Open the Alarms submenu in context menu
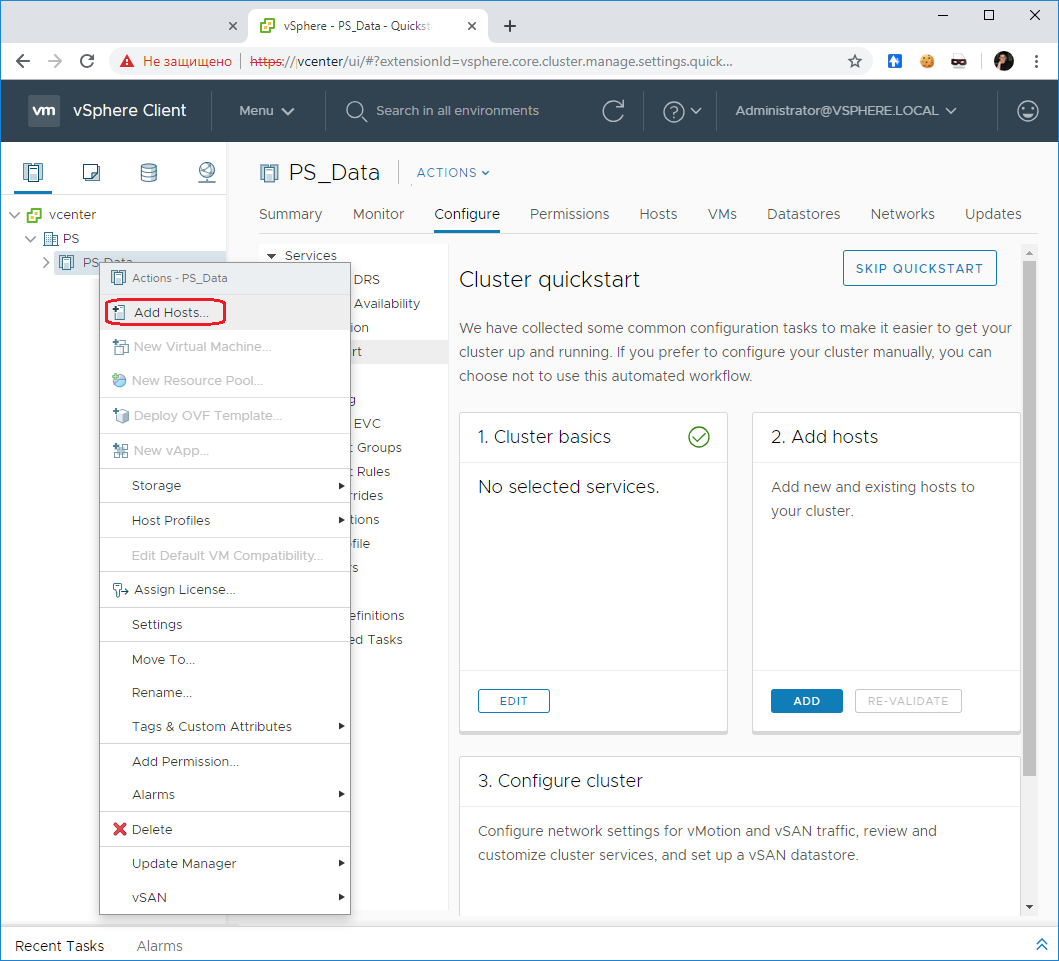The width and height of the screenshot is (1059, 961). 225,794
